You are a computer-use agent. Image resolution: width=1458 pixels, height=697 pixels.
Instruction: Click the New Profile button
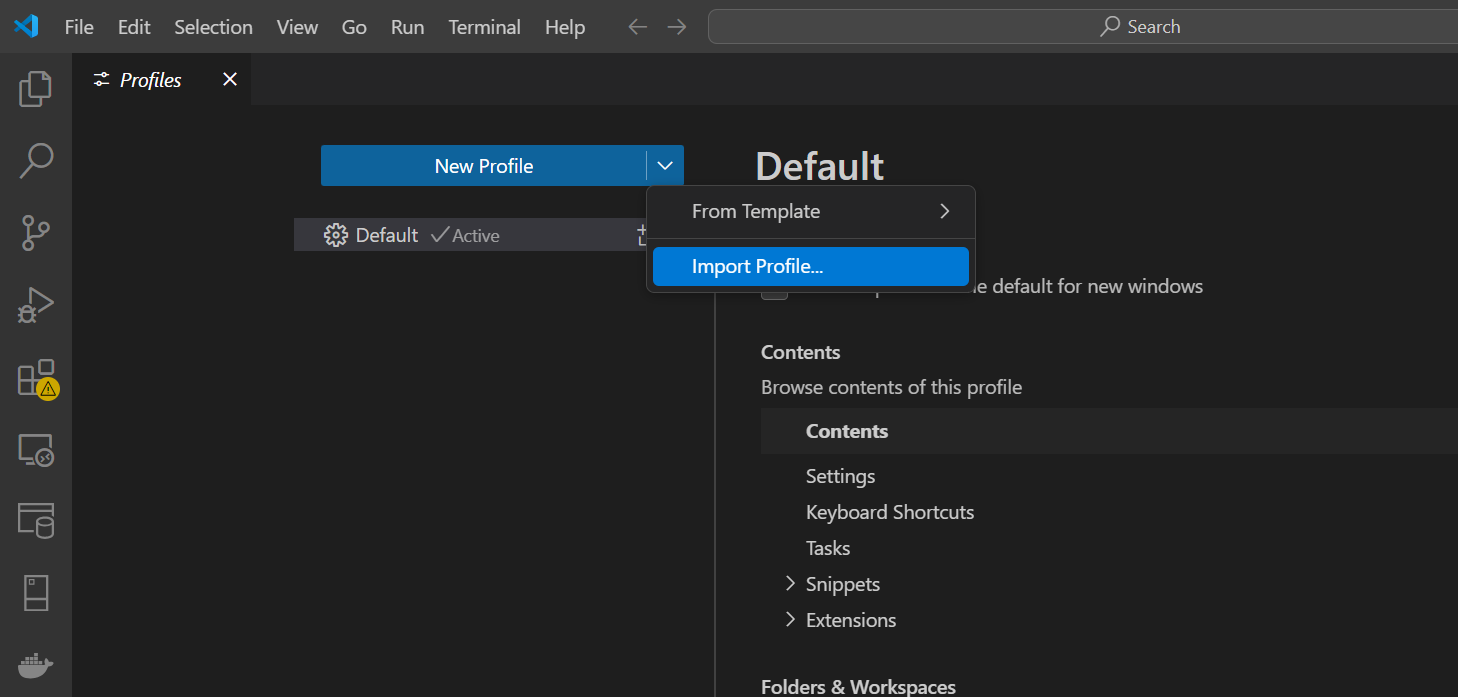[x=485, y=165]
